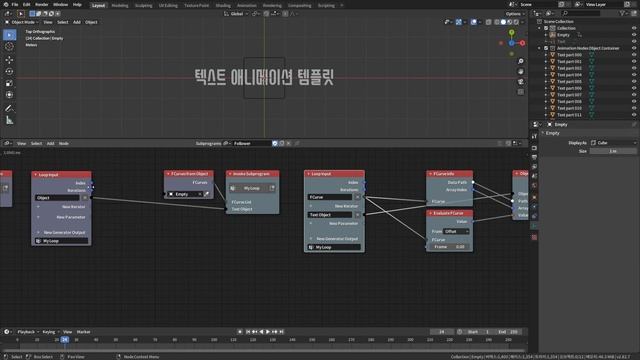The image size is (640, 360).
Task: Open the shading options dropdown arrow
Action: (523, 22)
